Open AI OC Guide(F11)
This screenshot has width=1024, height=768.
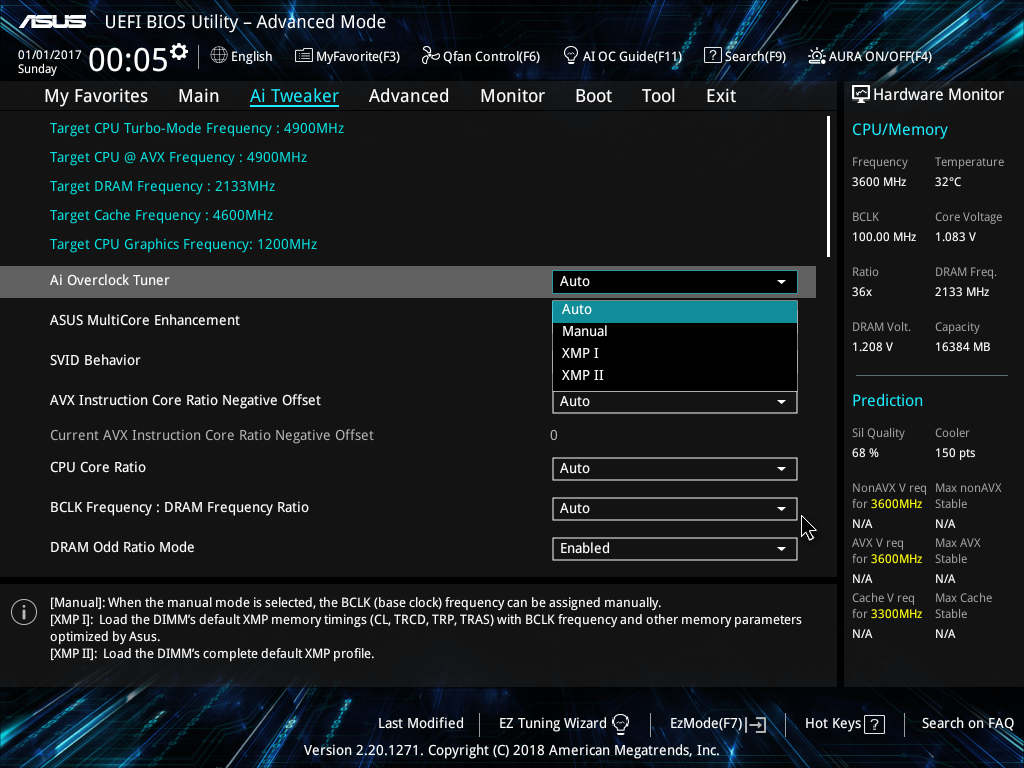click(x=622, y=56)
